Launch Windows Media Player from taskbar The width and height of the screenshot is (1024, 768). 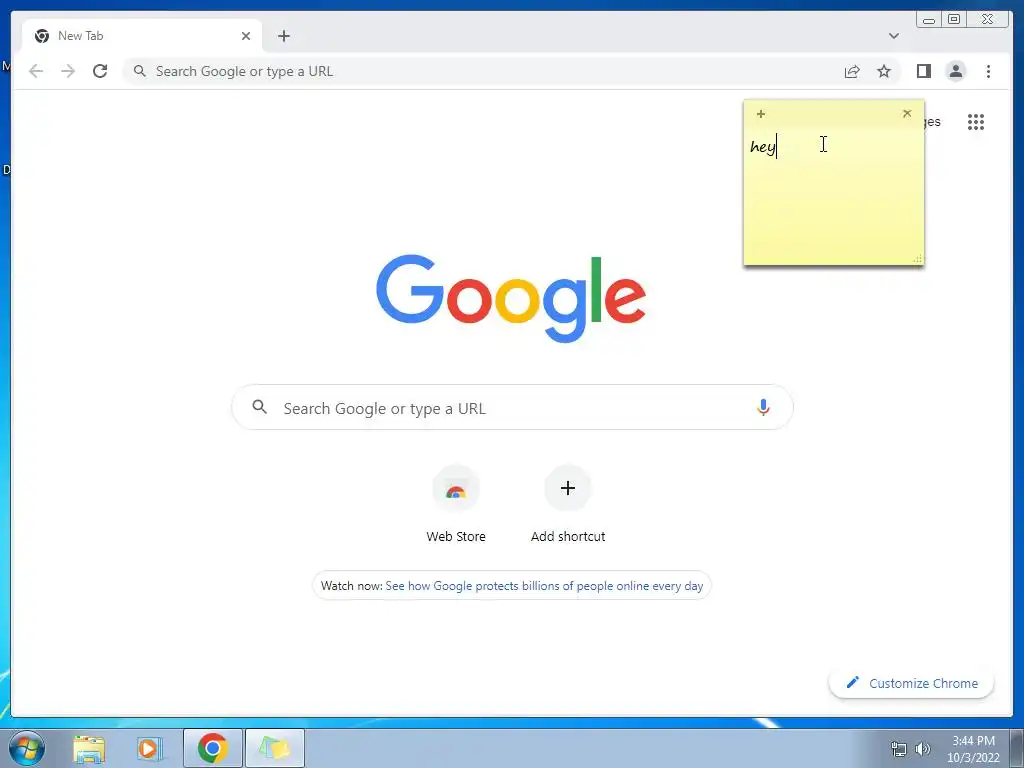(149, 748)
